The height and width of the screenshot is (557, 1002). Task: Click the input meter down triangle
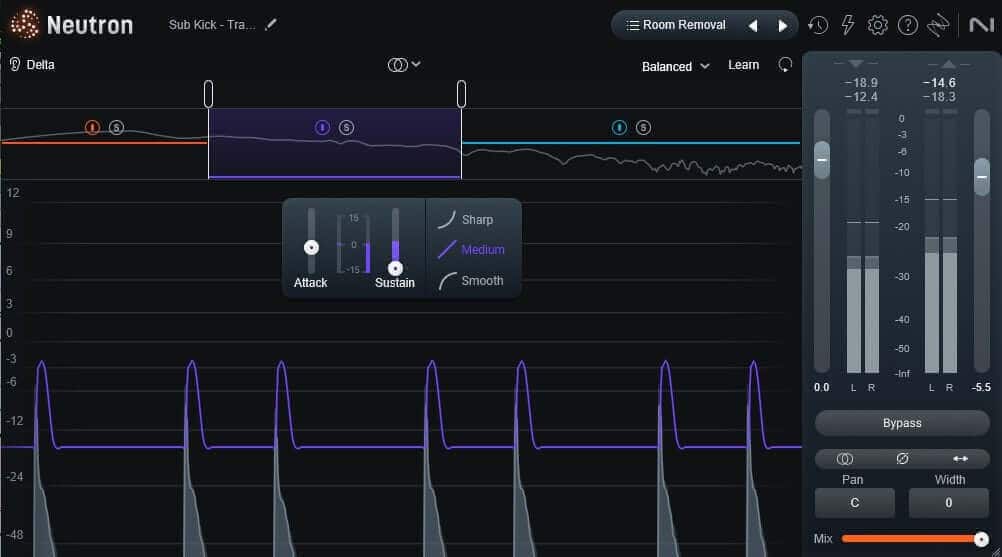856,63
